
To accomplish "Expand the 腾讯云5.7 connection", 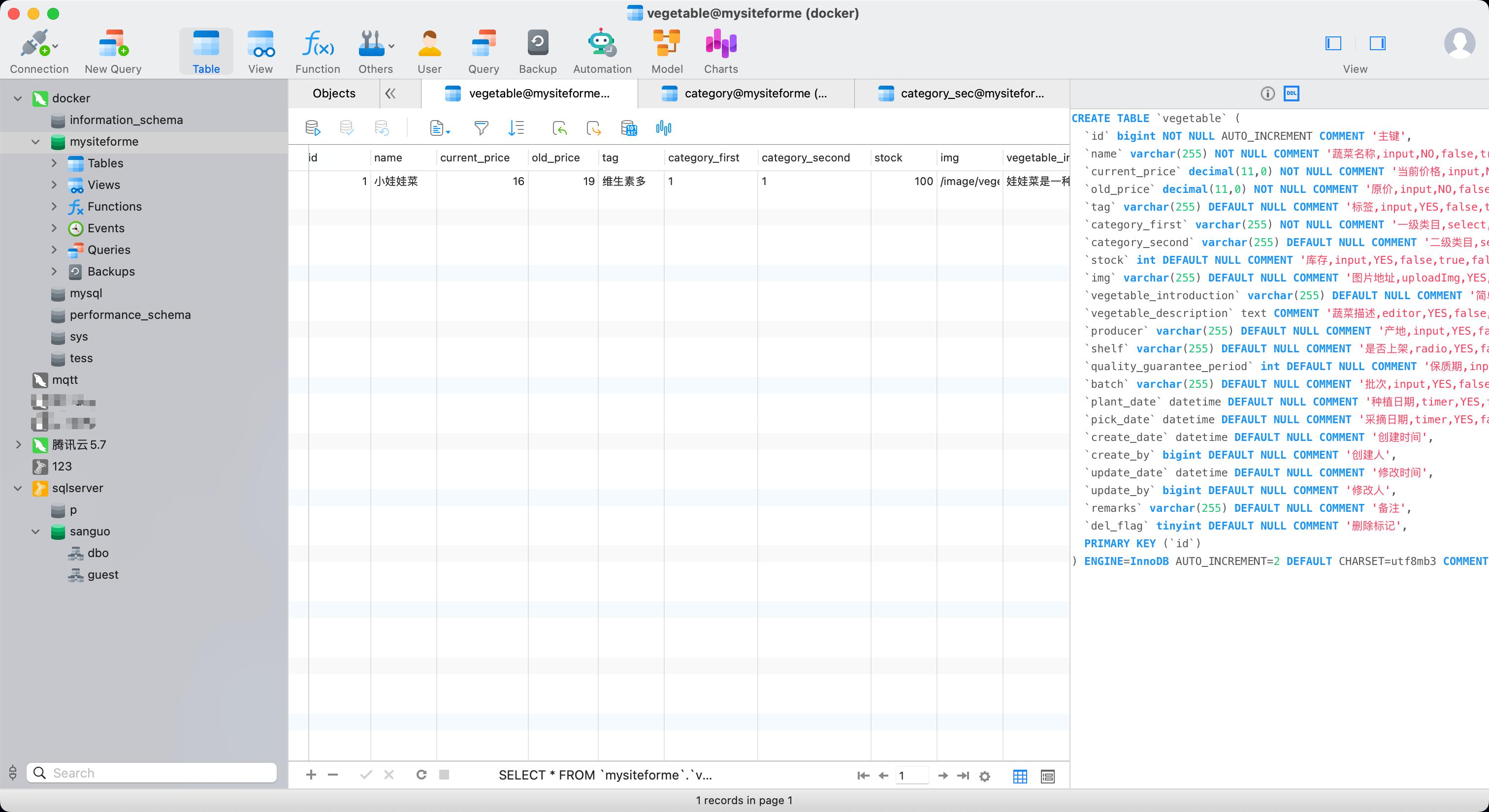I will [19, 445].
